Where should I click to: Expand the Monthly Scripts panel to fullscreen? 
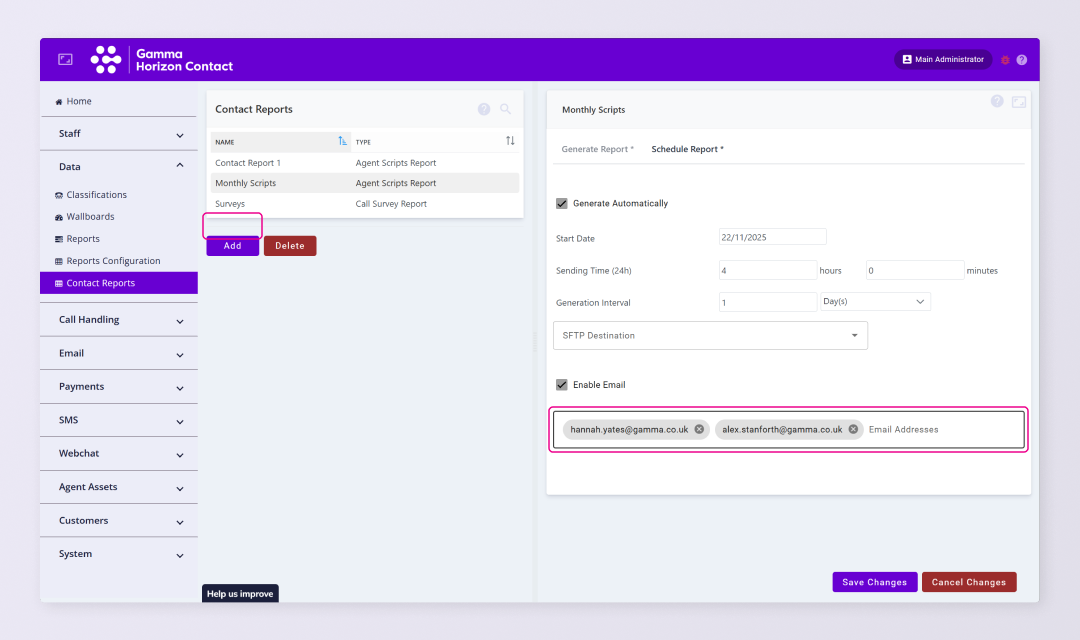point(1018,102)
